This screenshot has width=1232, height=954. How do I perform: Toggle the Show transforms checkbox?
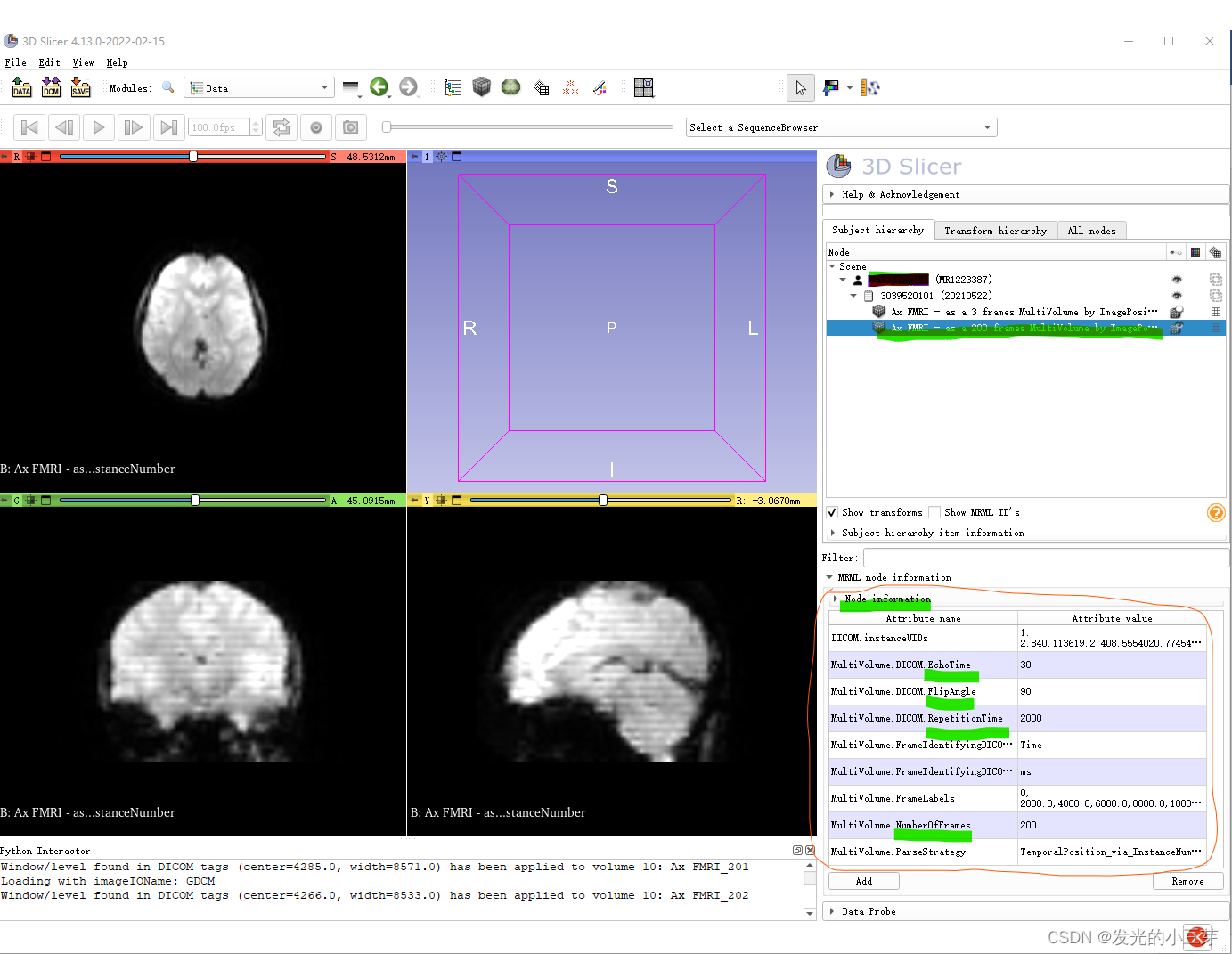pyautogui.click(x=832, y=512)
